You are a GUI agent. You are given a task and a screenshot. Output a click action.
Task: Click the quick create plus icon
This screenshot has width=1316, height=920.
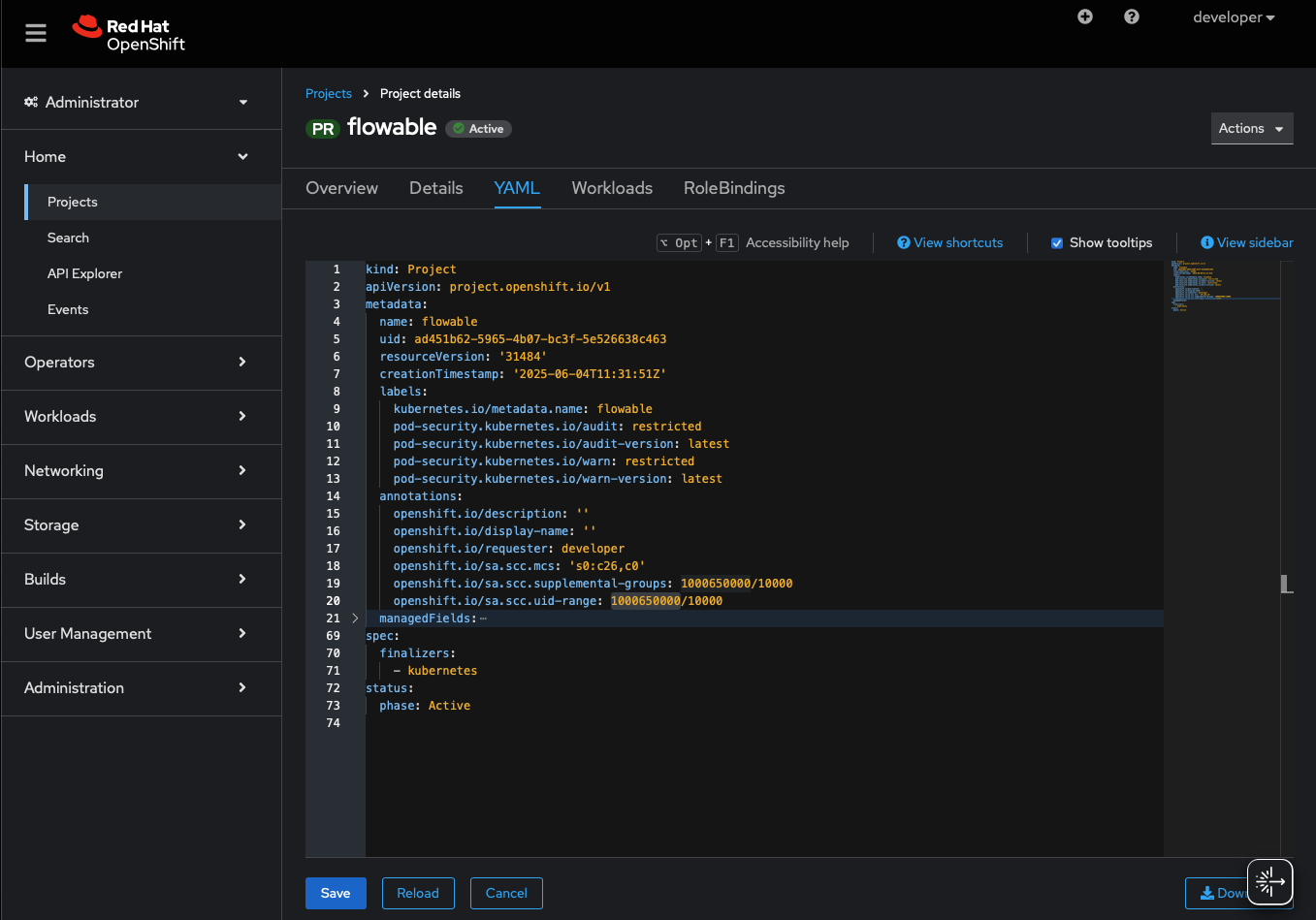(1084, 16)
